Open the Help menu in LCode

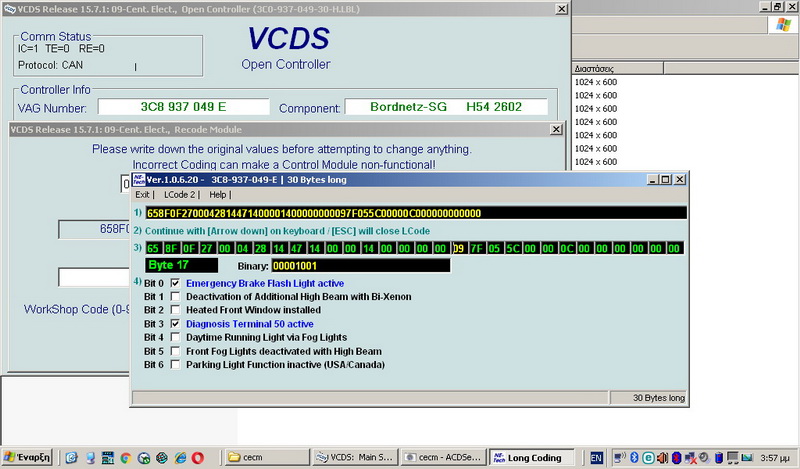pos(217,194)
